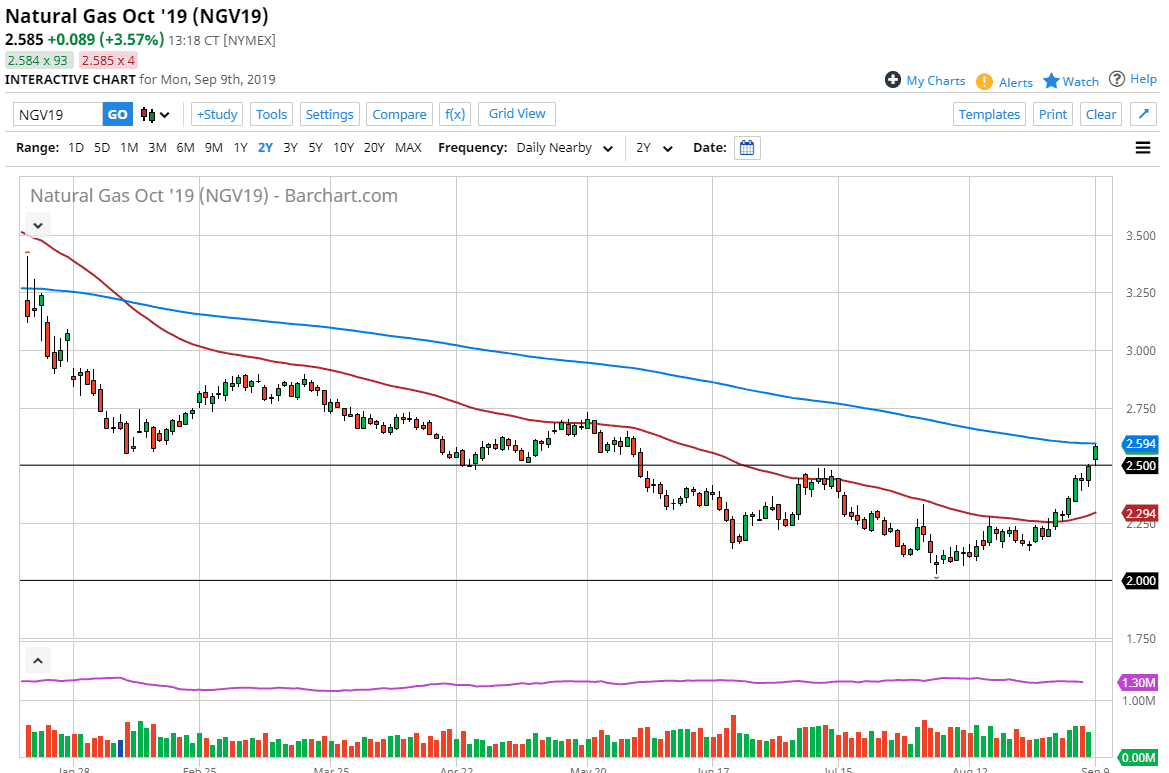Click the Watch star icon
Image resolution: width=1169 pixels, height=773 pixels.
tap(1051, 81)
